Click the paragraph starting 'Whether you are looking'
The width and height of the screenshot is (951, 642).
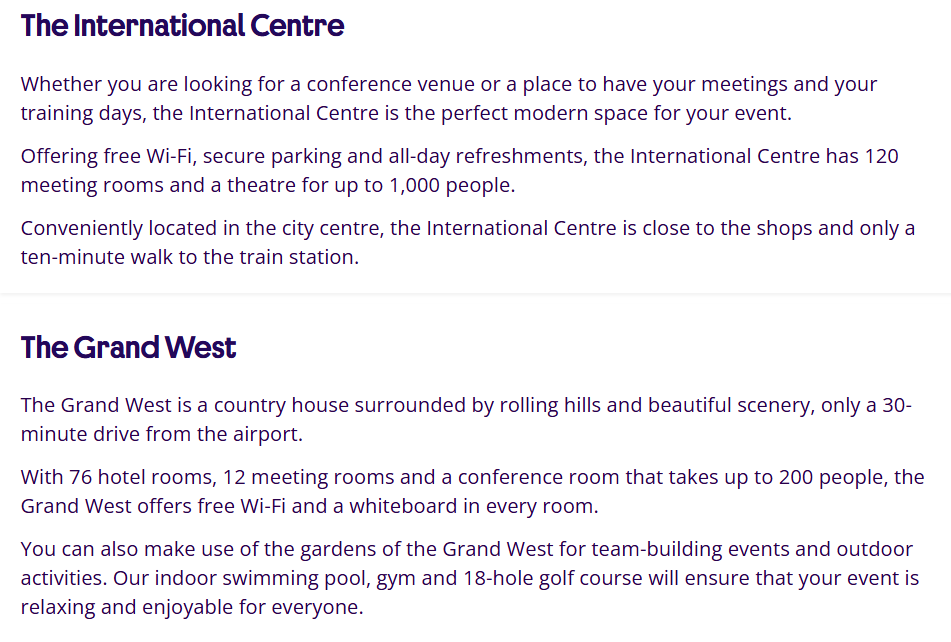449,98
